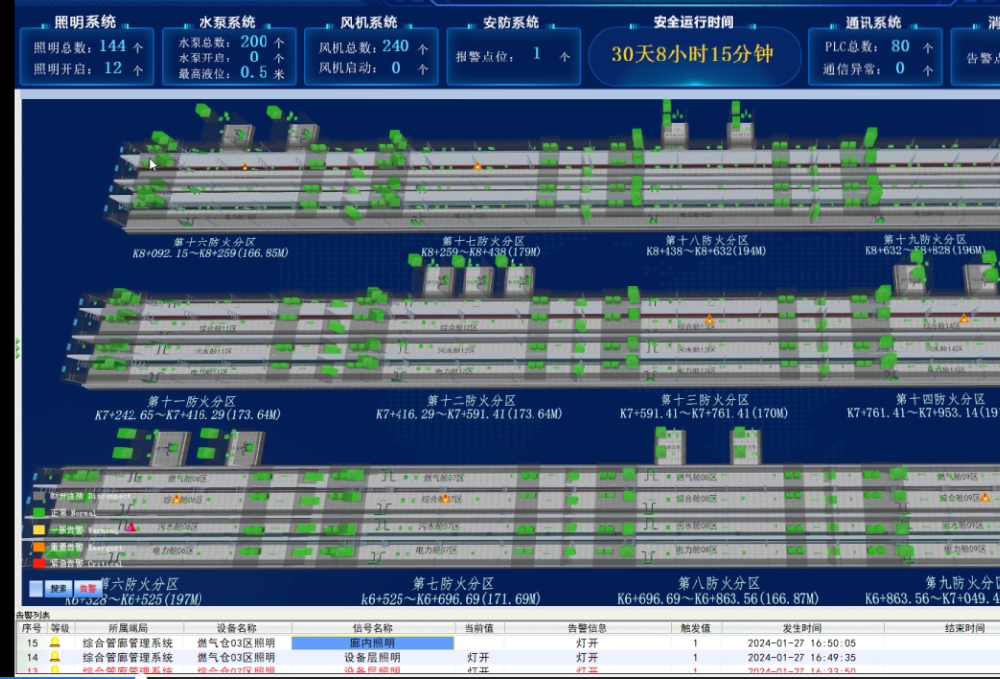Click the 最高液位 value 0.5

pyautogui.click(x=254, y=73)
